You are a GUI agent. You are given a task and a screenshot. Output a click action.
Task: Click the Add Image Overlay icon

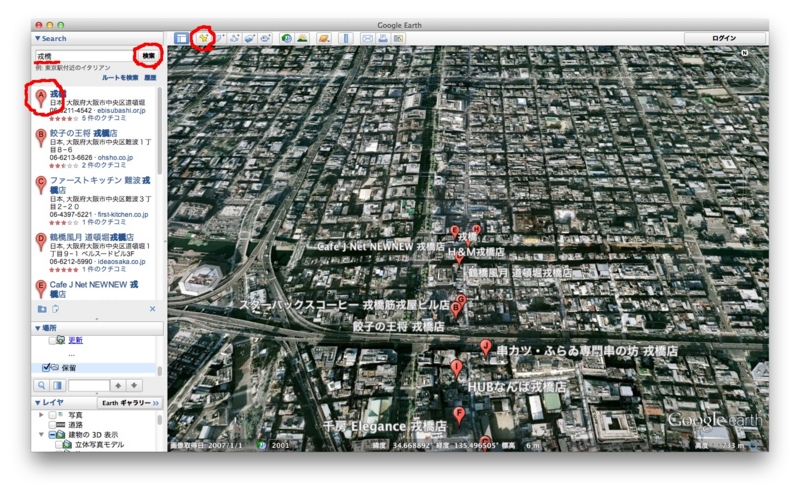coord(250,38)
